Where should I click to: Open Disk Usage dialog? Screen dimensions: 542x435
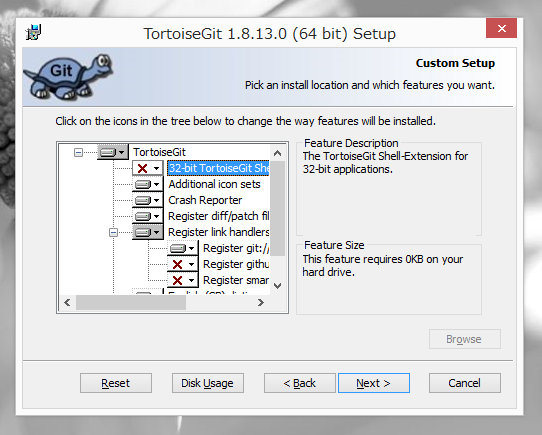[208, 383]
